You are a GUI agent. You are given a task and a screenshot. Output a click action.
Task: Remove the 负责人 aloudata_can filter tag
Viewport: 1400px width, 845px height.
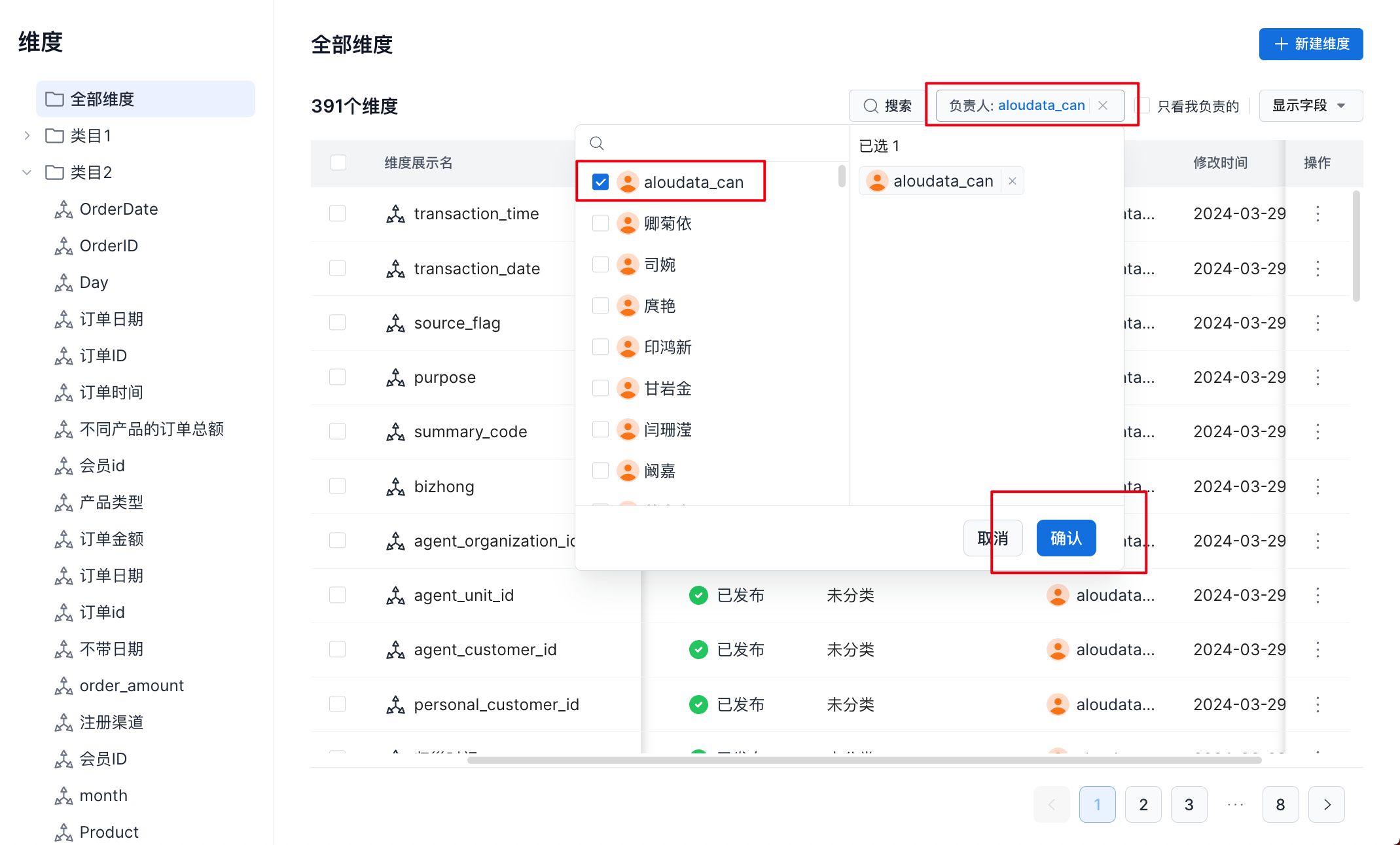tap(1103, 105)
